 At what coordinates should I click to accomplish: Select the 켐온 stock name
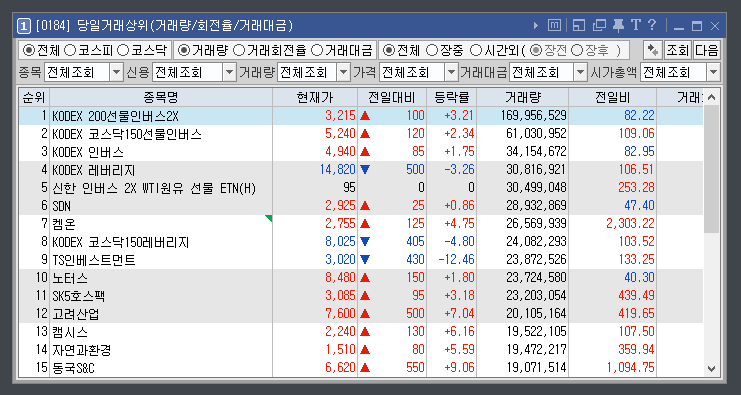[x=64, y=224]
